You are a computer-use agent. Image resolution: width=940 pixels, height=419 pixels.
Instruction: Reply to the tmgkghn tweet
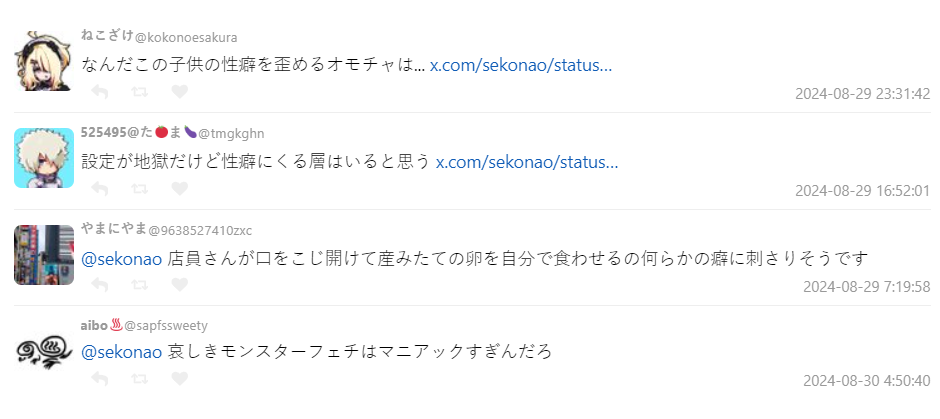100,188
